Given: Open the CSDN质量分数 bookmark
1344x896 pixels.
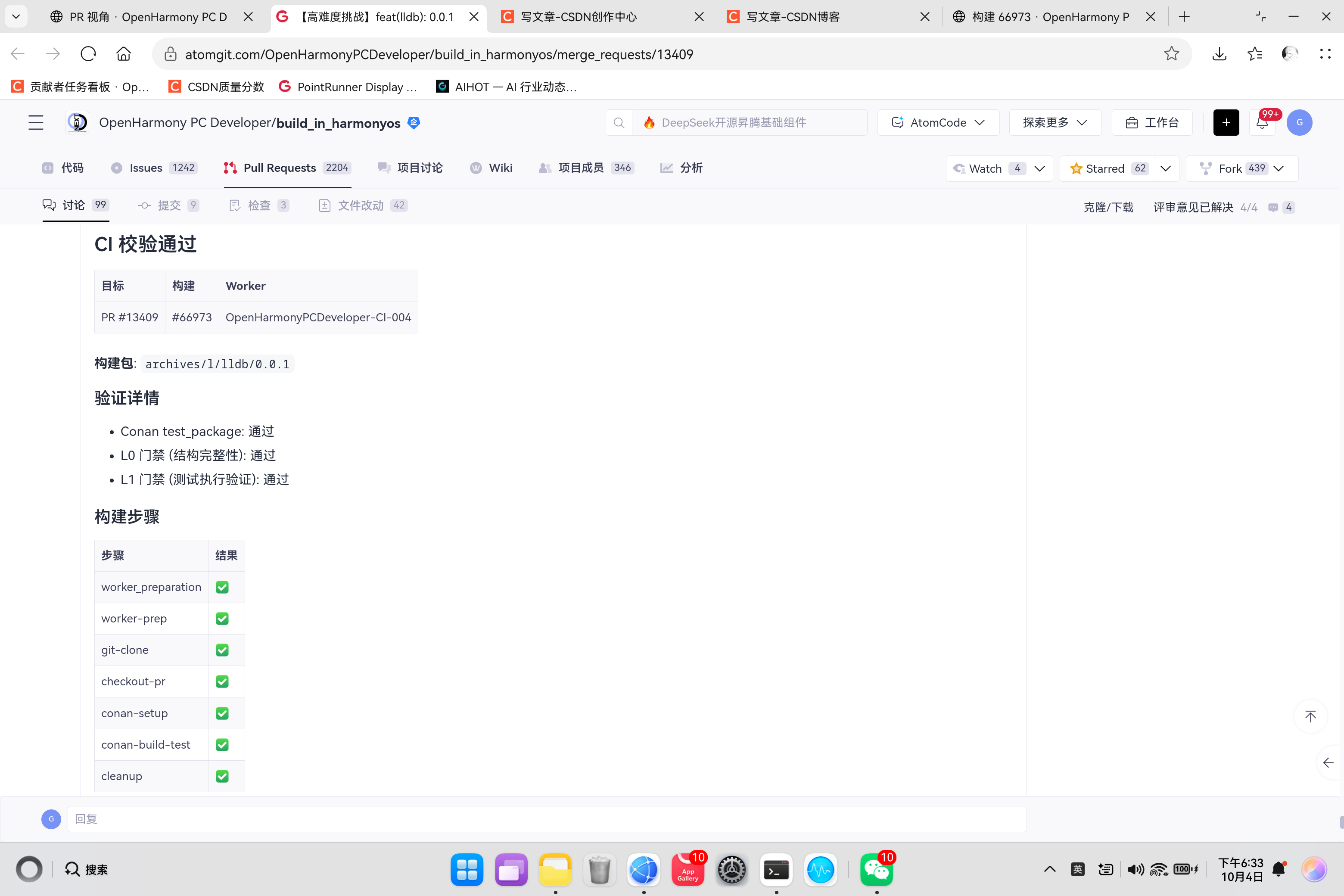Looking at the screenshot, I should [x=216, y=87].
